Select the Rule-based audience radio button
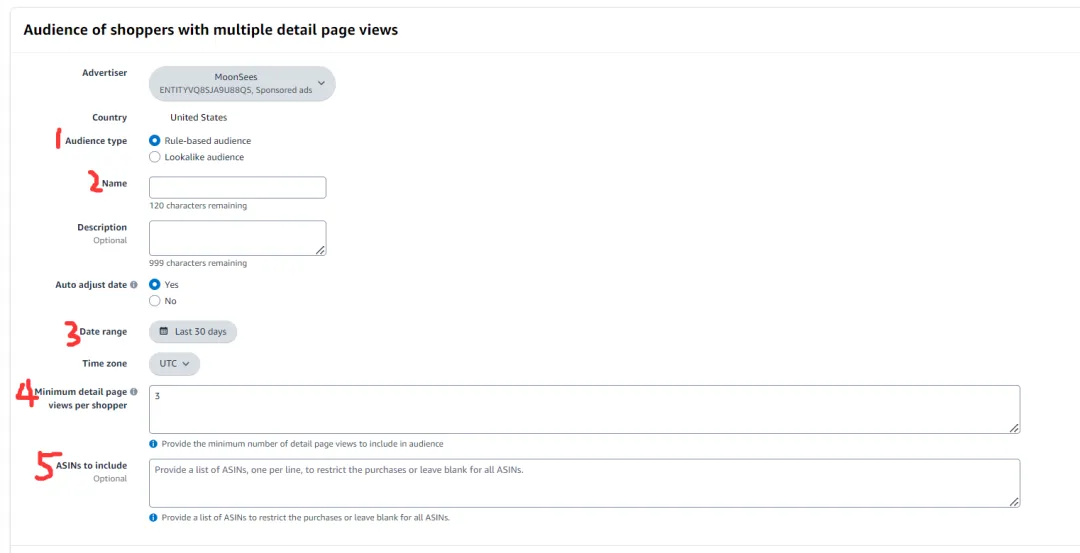1080x553 pixels. coord(154,141)
